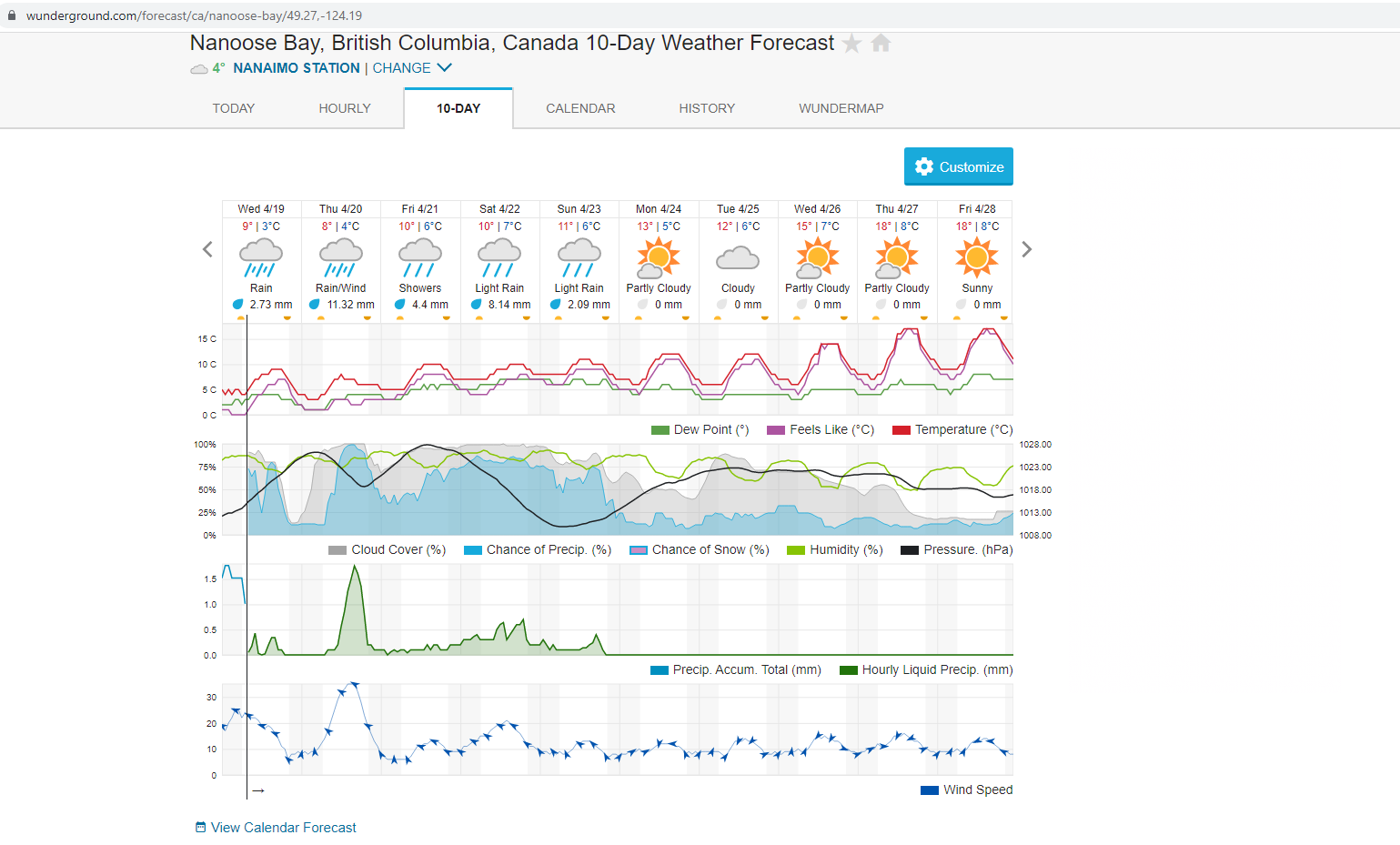The width and height of the screenshot is (1400, 845).
Task: Click the Tue 4/25 cloudy icon
Action: 738,258
